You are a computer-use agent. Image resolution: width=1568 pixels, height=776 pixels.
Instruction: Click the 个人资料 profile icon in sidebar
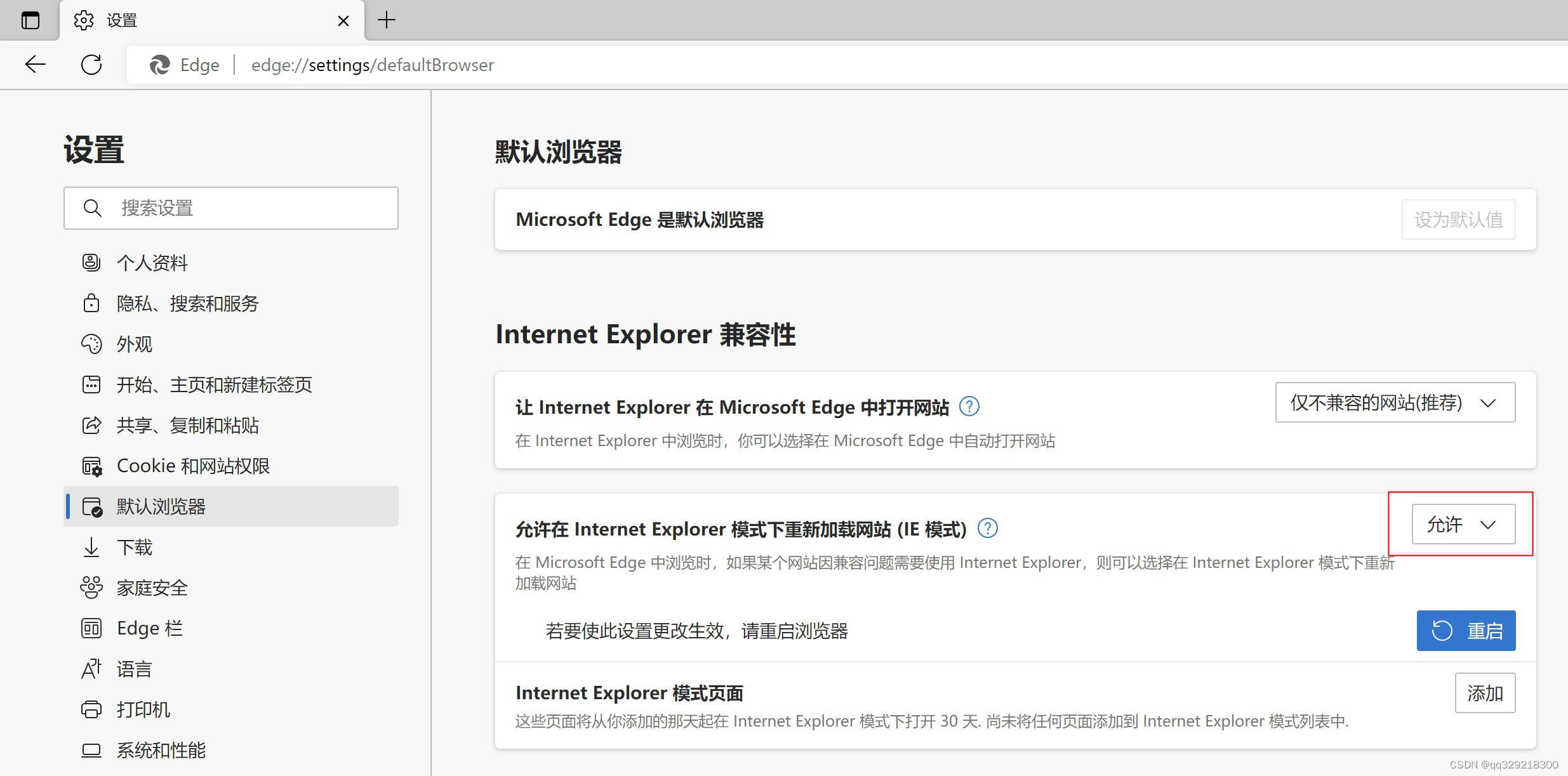tap(91, 262)
